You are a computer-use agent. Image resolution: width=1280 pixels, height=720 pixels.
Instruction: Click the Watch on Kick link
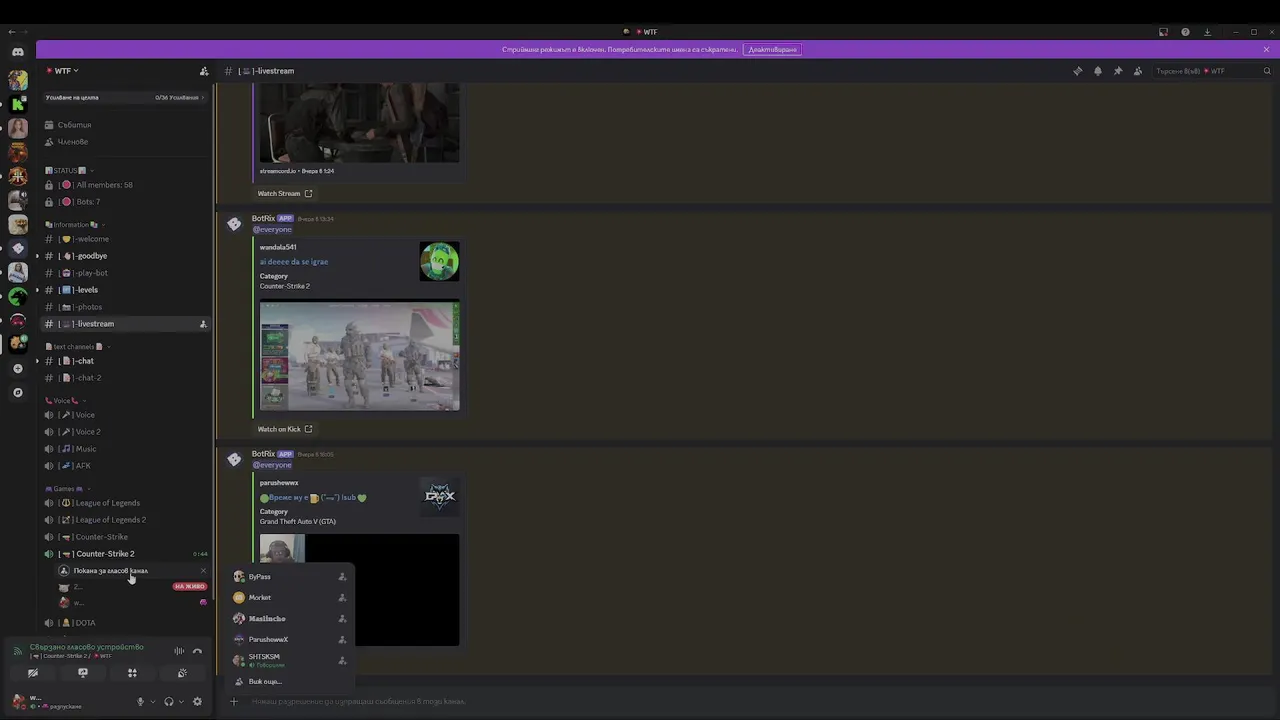[285, 429]
